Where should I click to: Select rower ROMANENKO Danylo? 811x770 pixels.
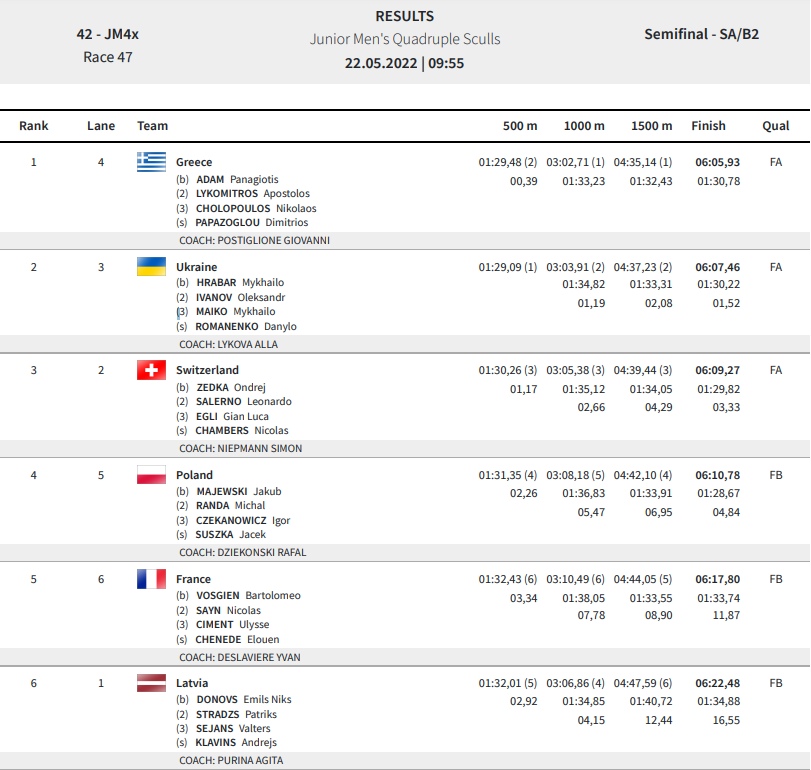pyautogui.click(x=246, y=326)
